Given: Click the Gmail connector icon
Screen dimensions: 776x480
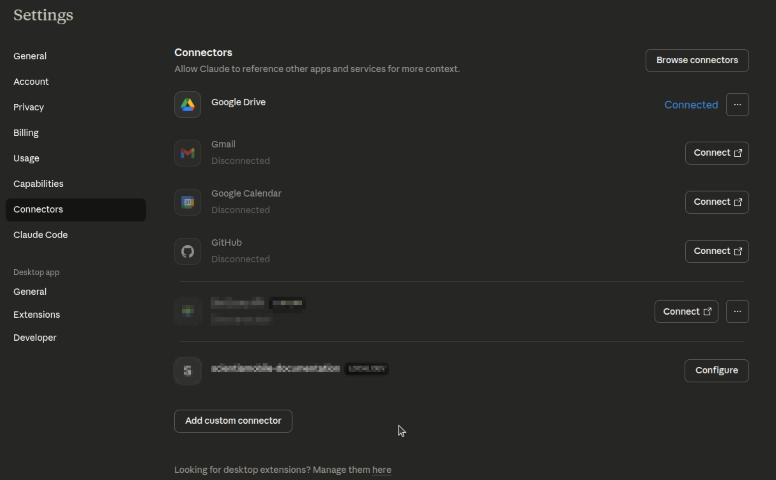Looking at the screenshot, I should [x=188, y=153].
